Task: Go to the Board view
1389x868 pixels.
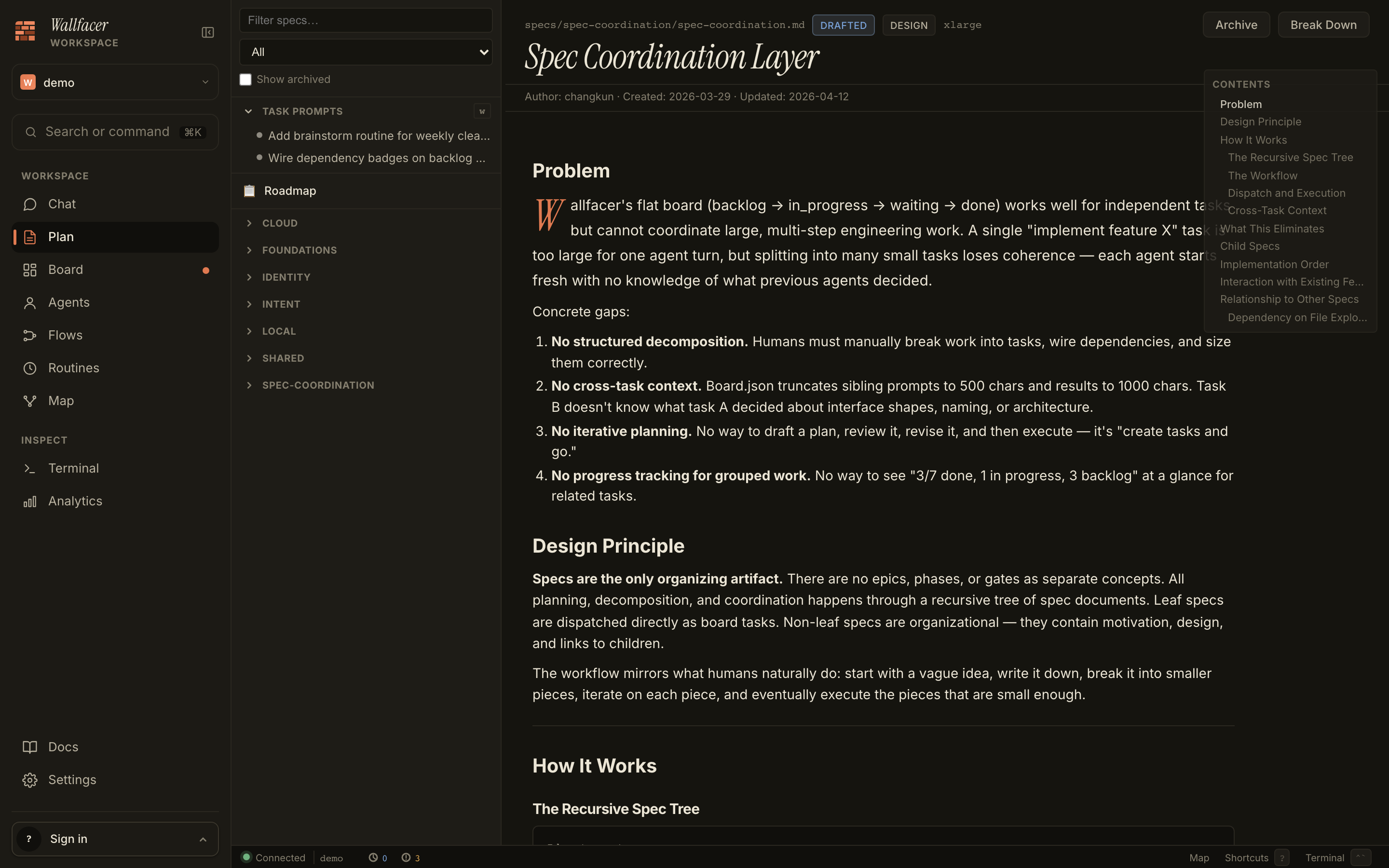Action: (115, 270)
